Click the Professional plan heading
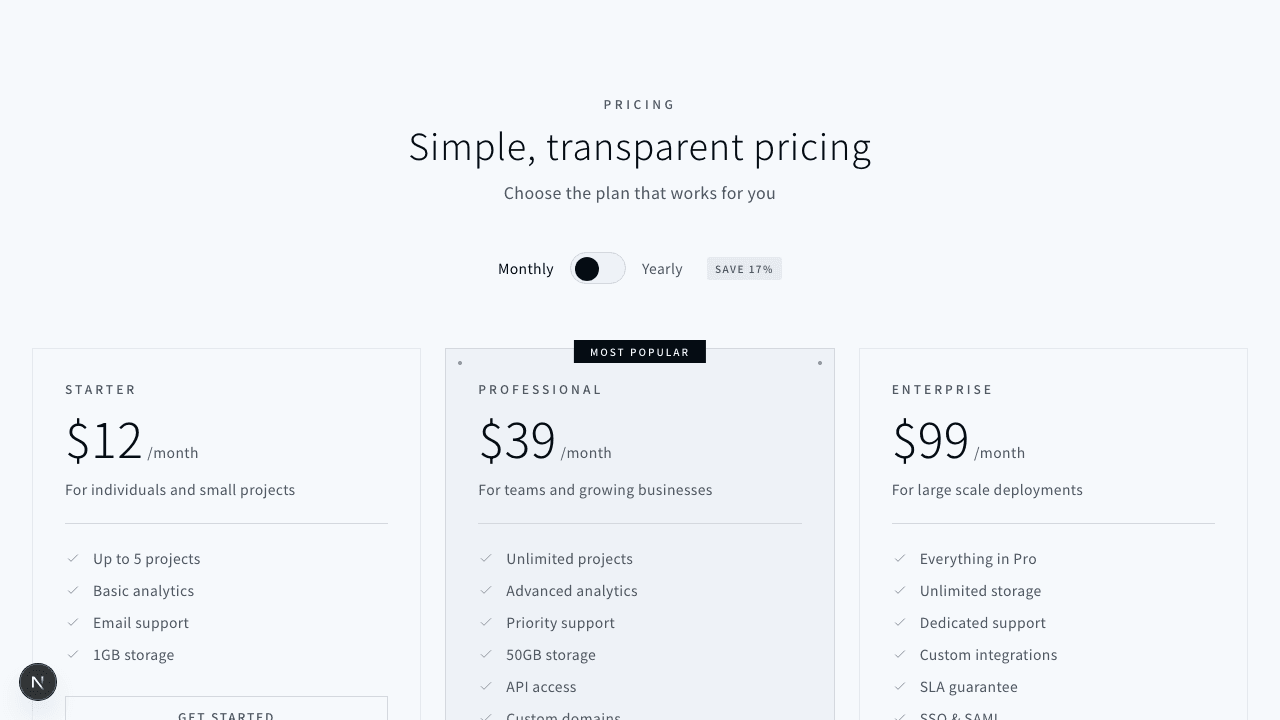Viewport: 1280px width, 720px height. tap(540, 390)
